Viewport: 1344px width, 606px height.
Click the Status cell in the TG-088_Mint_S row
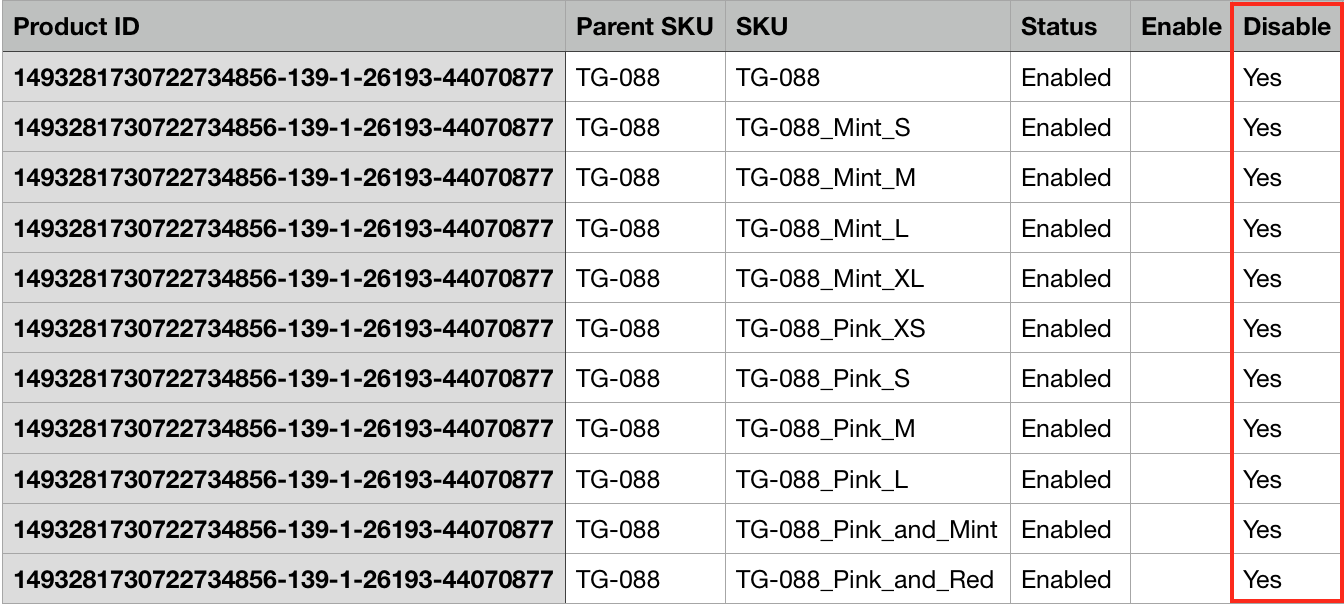pyautogui.click(x=1066, y=128)
